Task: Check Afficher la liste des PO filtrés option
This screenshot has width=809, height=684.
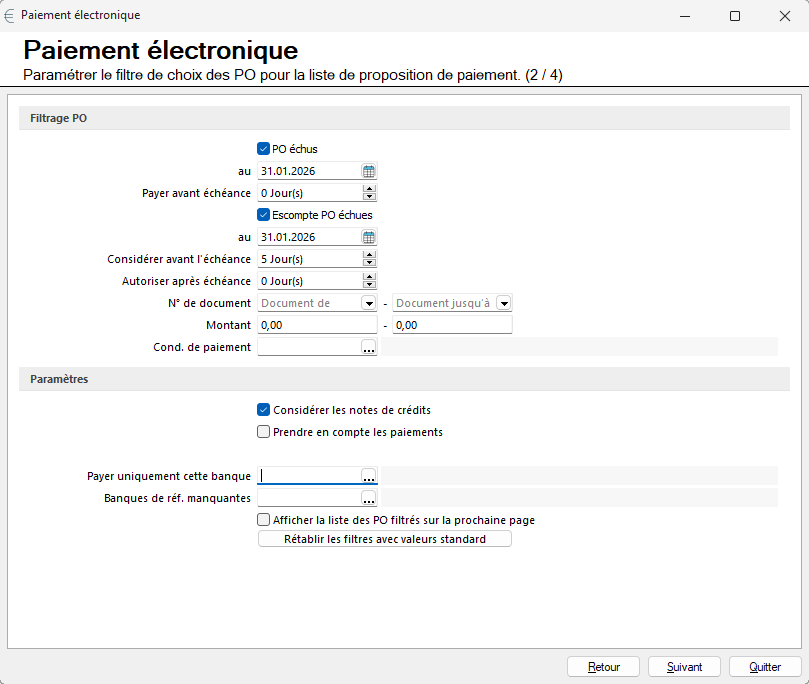Action: click(264, 520)
